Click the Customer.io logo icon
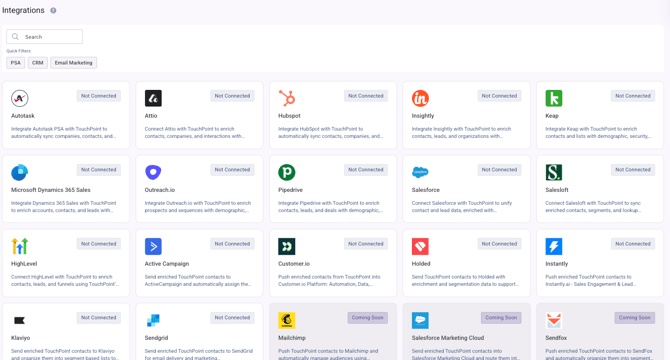The height and width of the screenshot is (360, 670). click(x=287, y=246)
